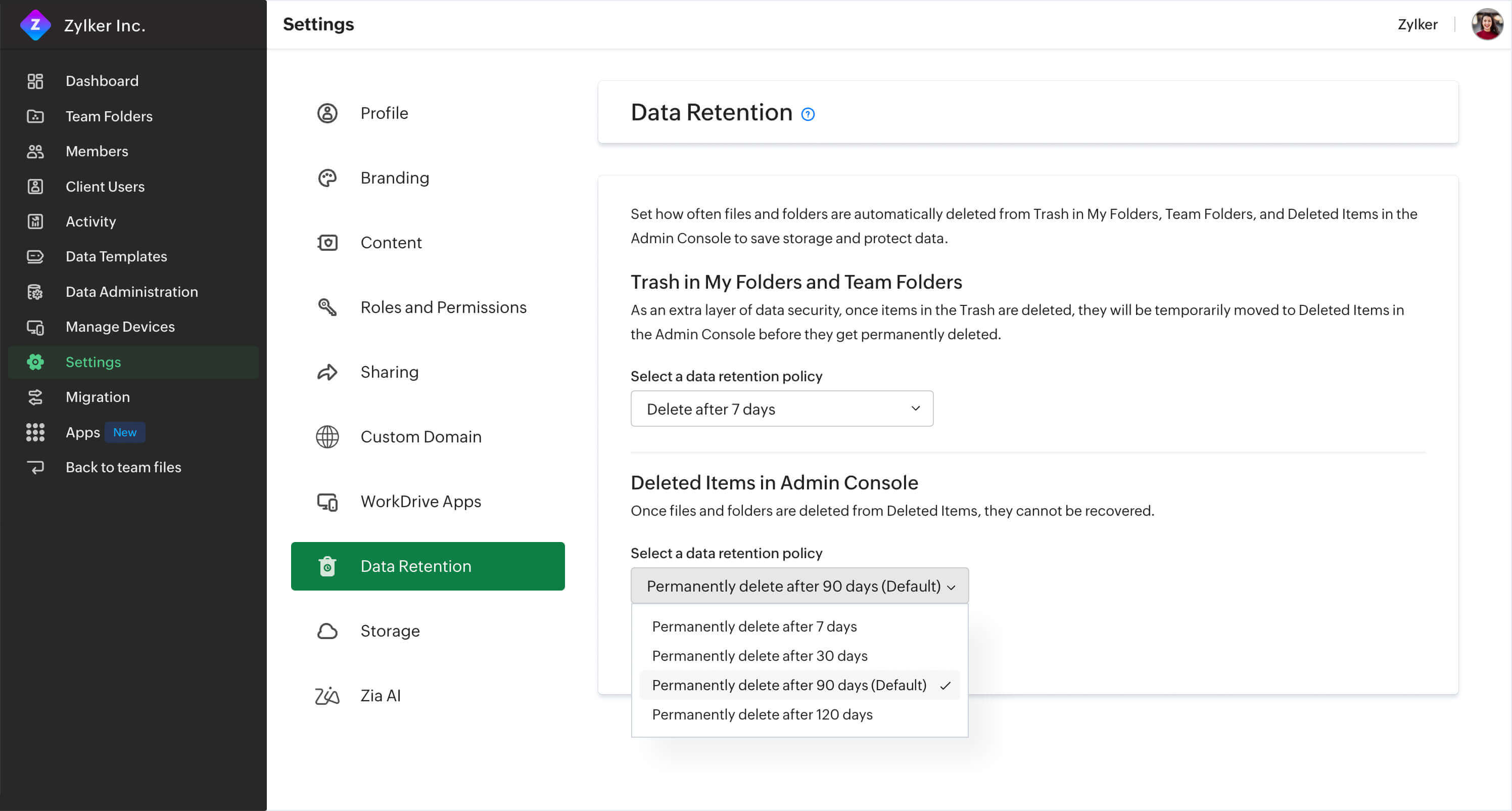
Task: Open Zia AI settings
Action: (380, 695)
